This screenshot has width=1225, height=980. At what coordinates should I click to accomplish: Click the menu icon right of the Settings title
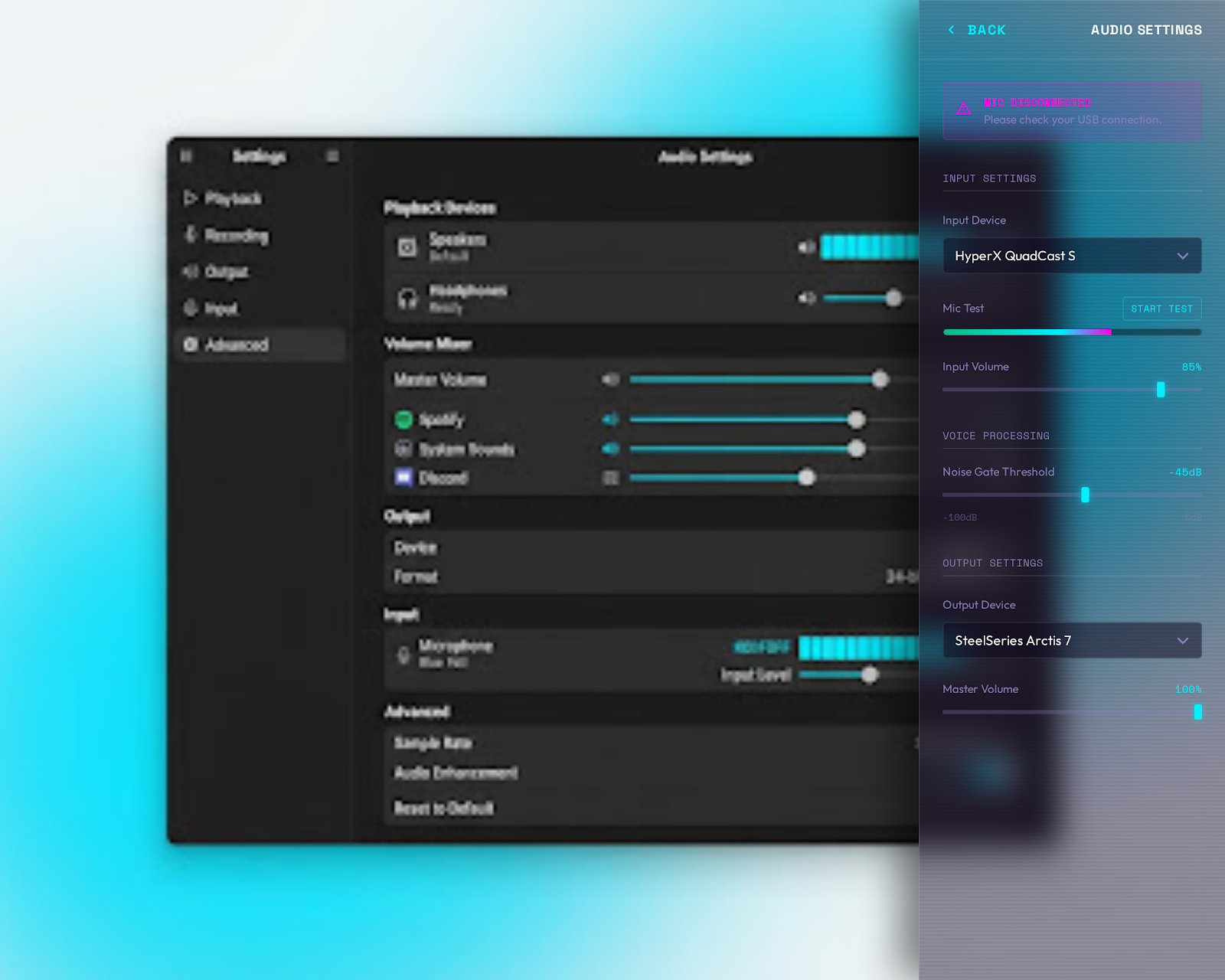[x=332, y=156]
